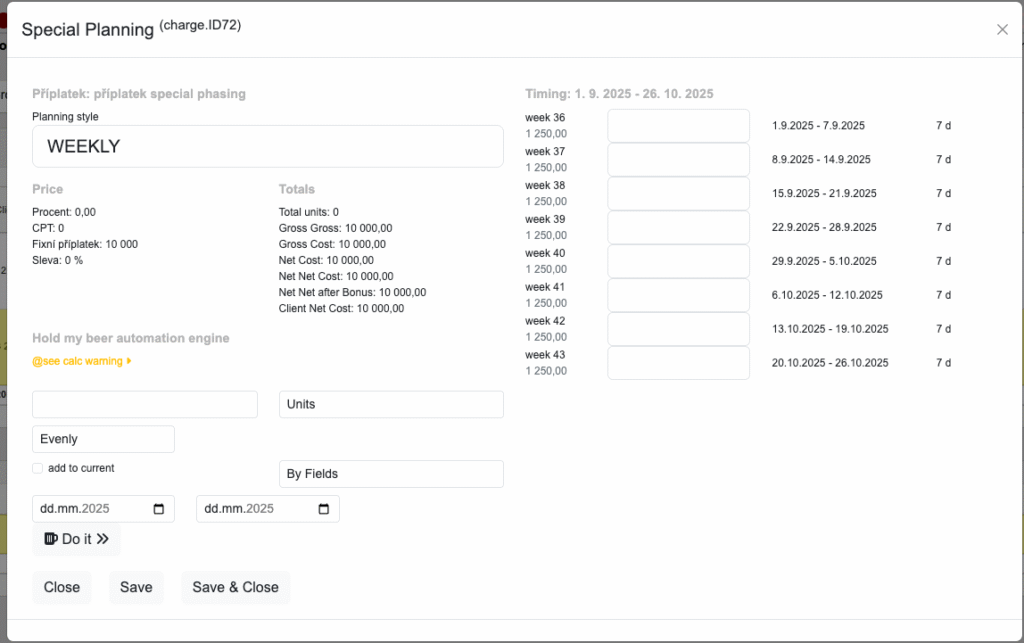Image resolution: width=1024 pixels, height=643 pixels.
Task: Open calendar picker on second date field
Action: [323, 509]
